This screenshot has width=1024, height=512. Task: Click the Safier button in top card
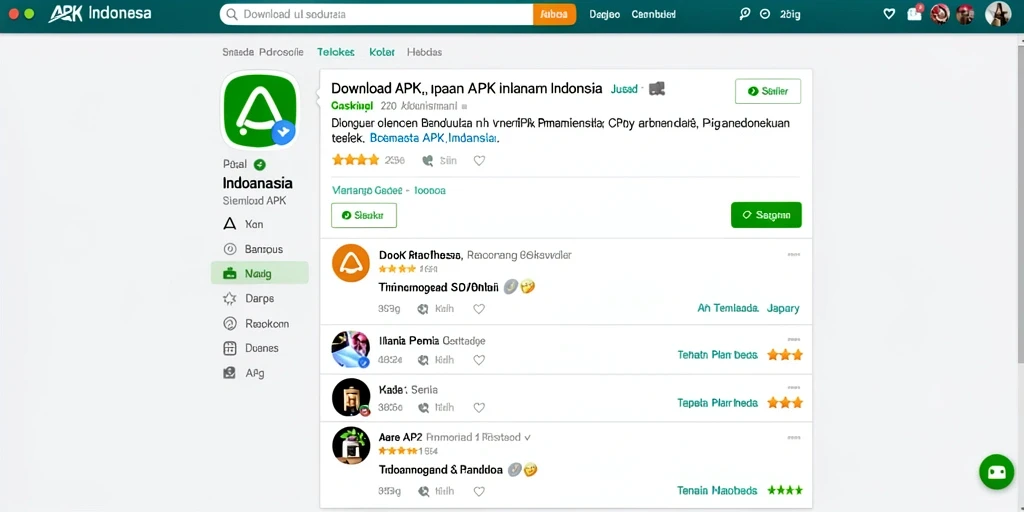pos(767,91)
